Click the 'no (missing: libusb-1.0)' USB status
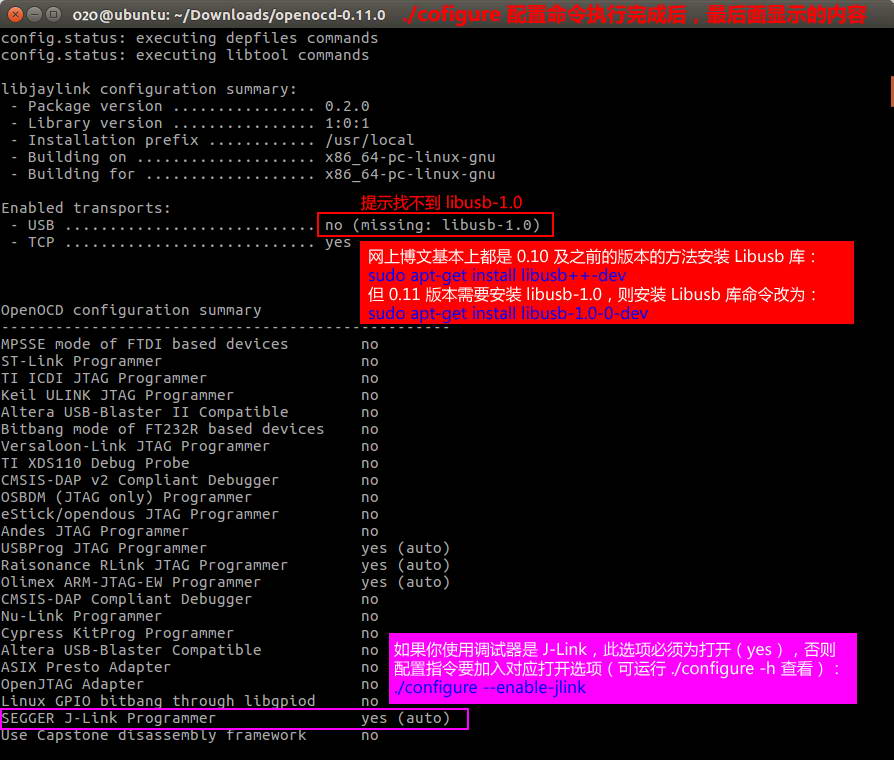 433,225
